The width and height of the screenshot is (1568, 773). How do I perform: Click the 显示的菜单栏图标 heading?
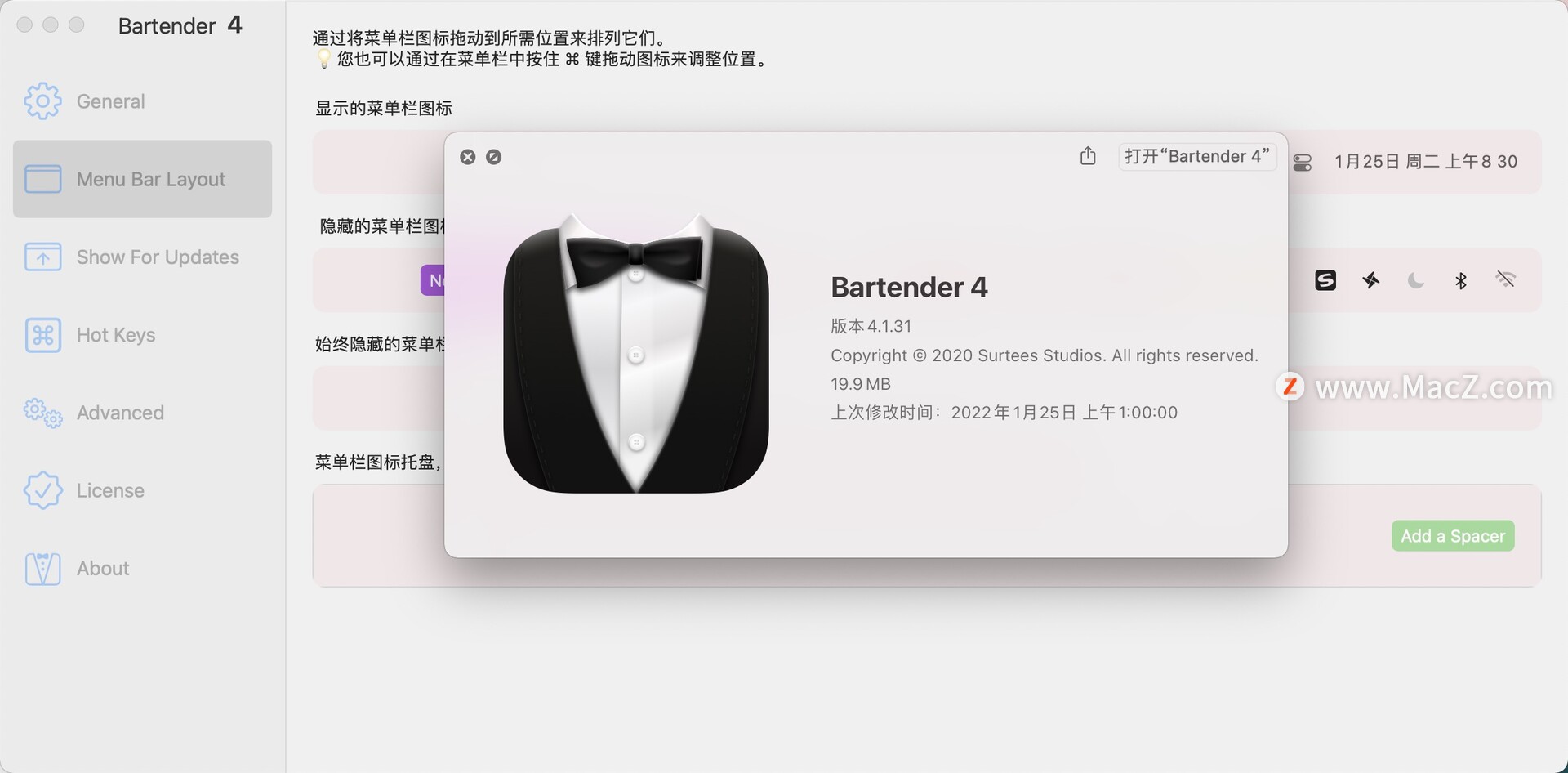(x=384, y=108)
